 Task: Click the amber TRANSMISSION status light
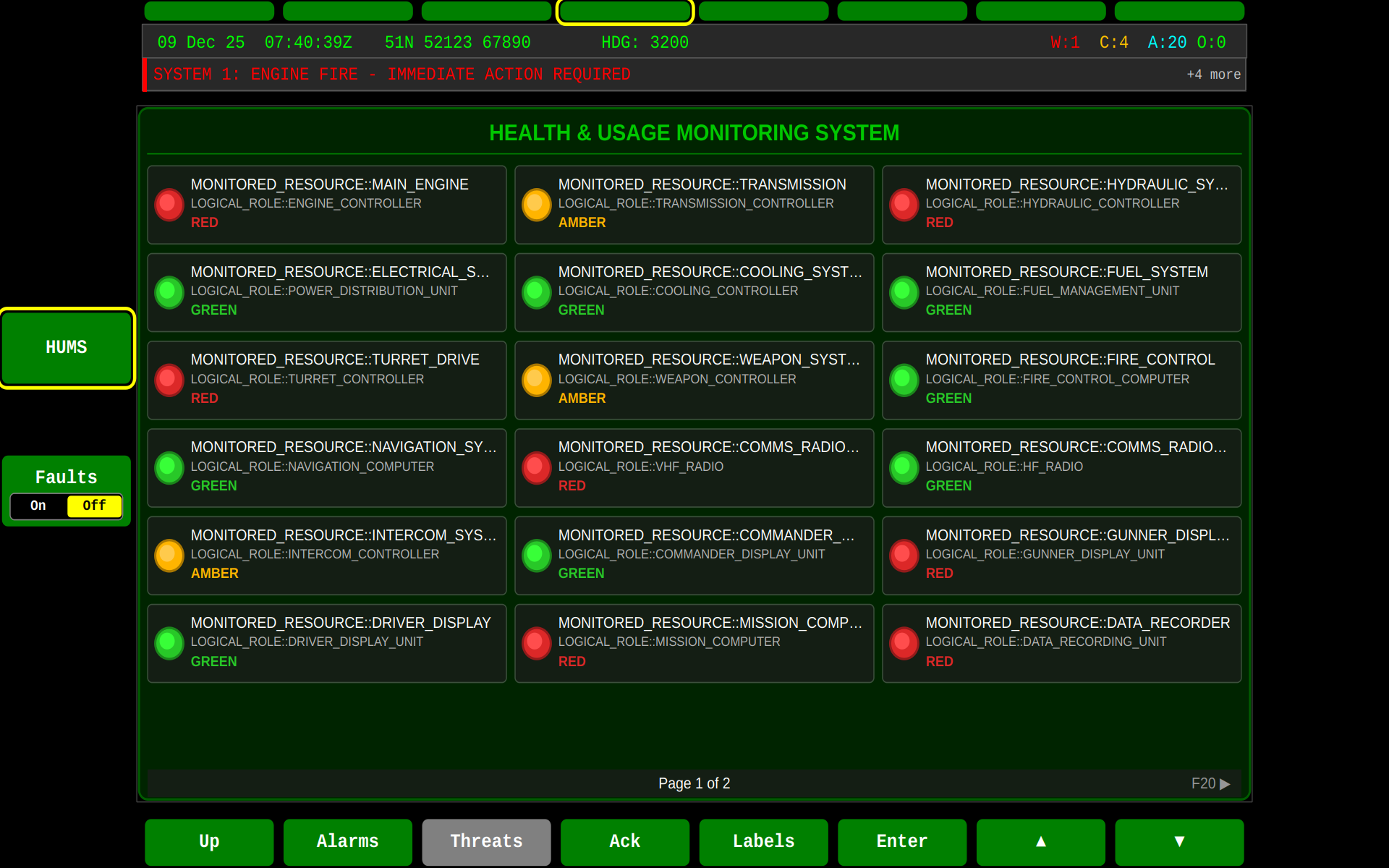click(537, 205)
